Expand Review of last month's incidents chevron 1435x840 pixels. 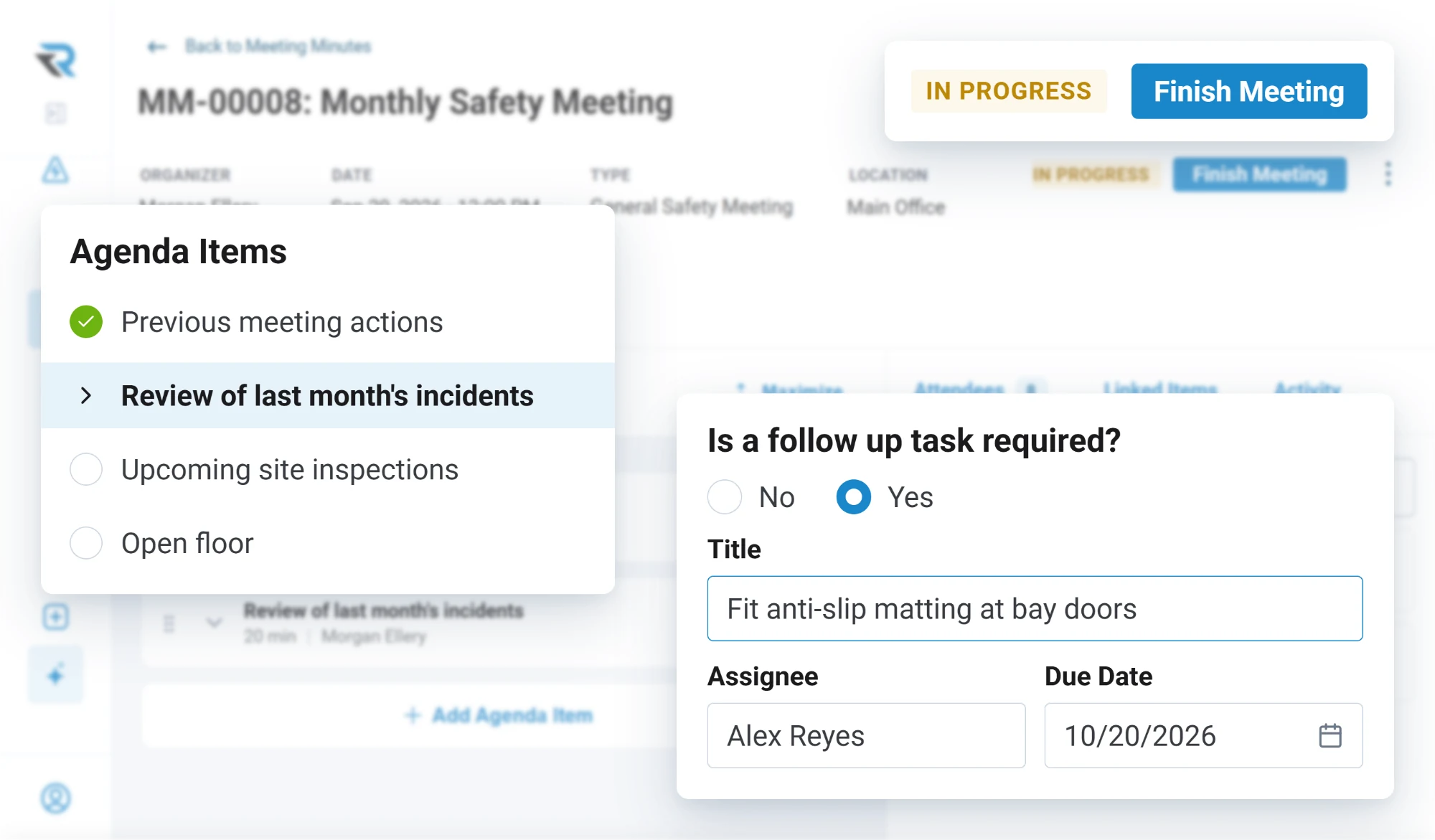point(86,395)
